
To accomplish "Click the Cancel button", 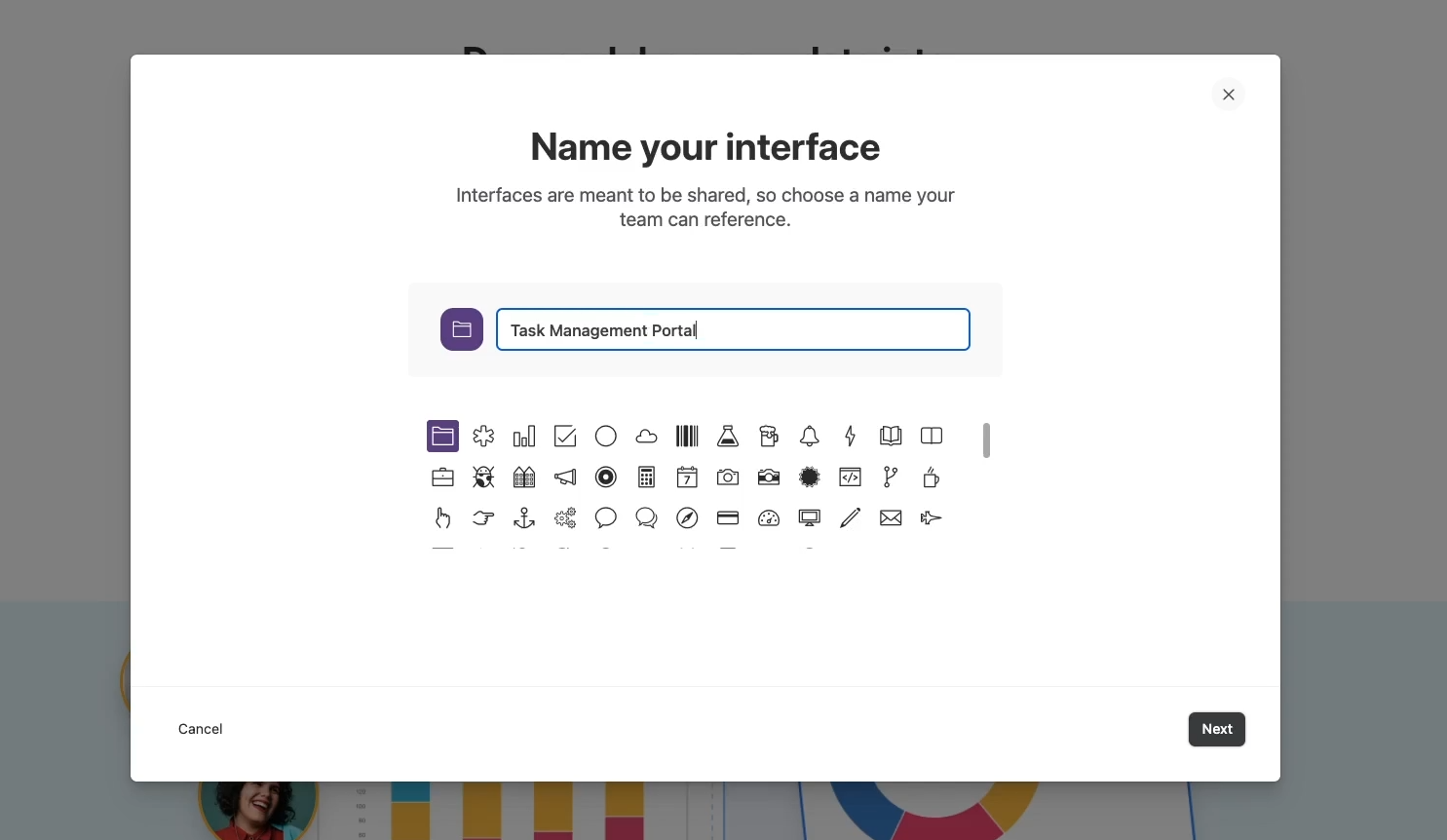I will click(201, 729).
